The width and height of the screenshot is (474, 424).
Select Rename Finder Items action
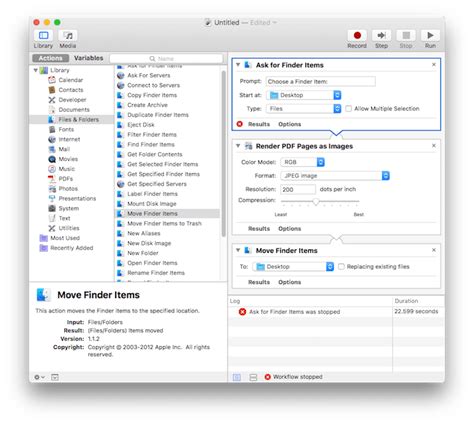click(156, 273)
